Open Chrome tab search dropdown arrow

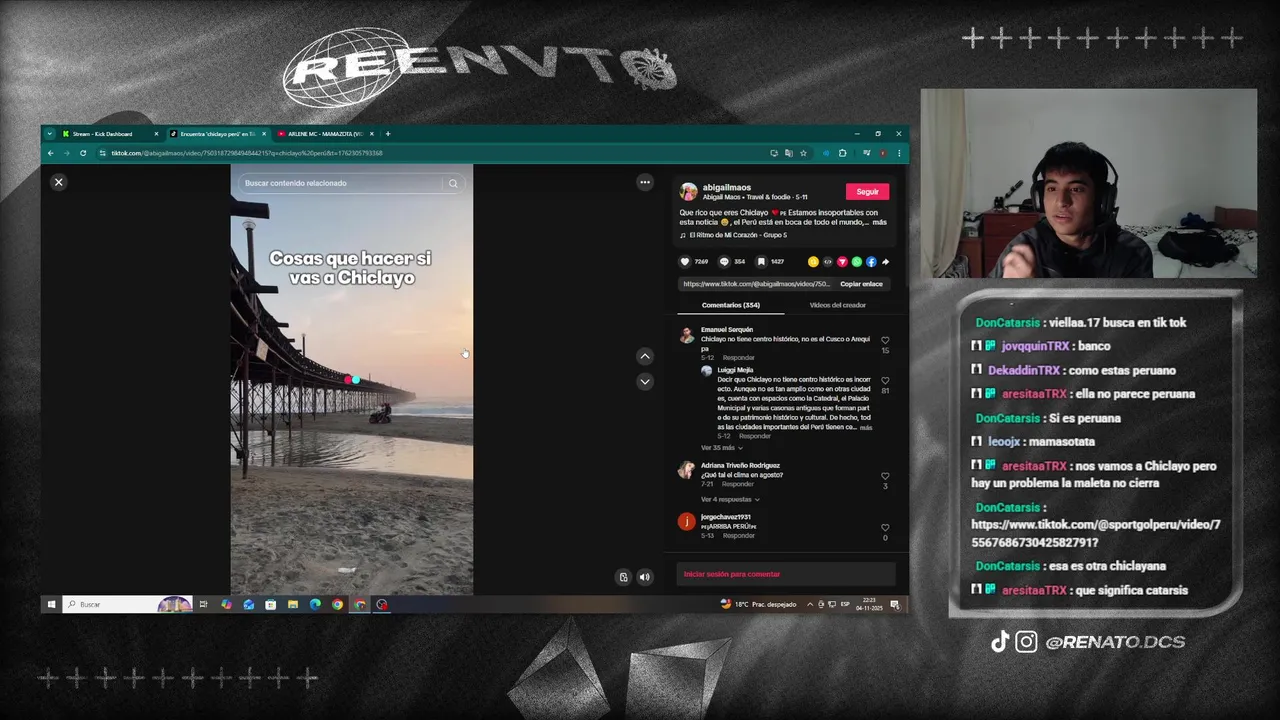(50, 134)
